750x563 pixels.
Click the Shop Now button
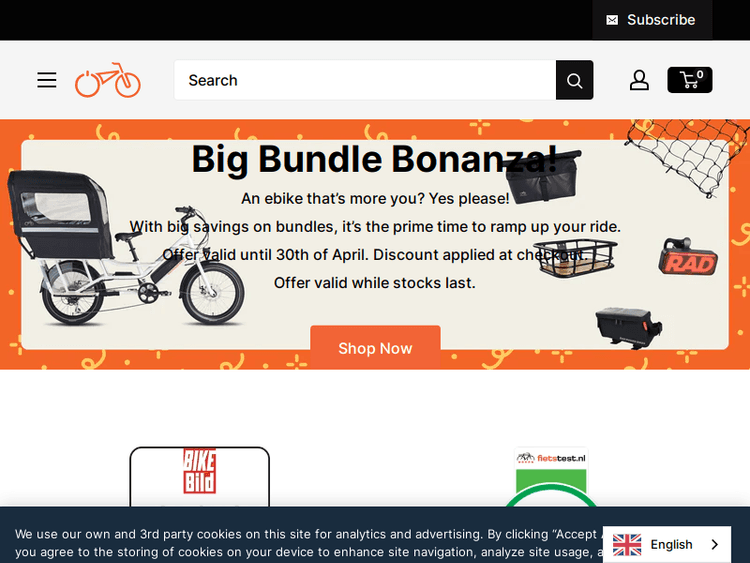coord(375,348)
